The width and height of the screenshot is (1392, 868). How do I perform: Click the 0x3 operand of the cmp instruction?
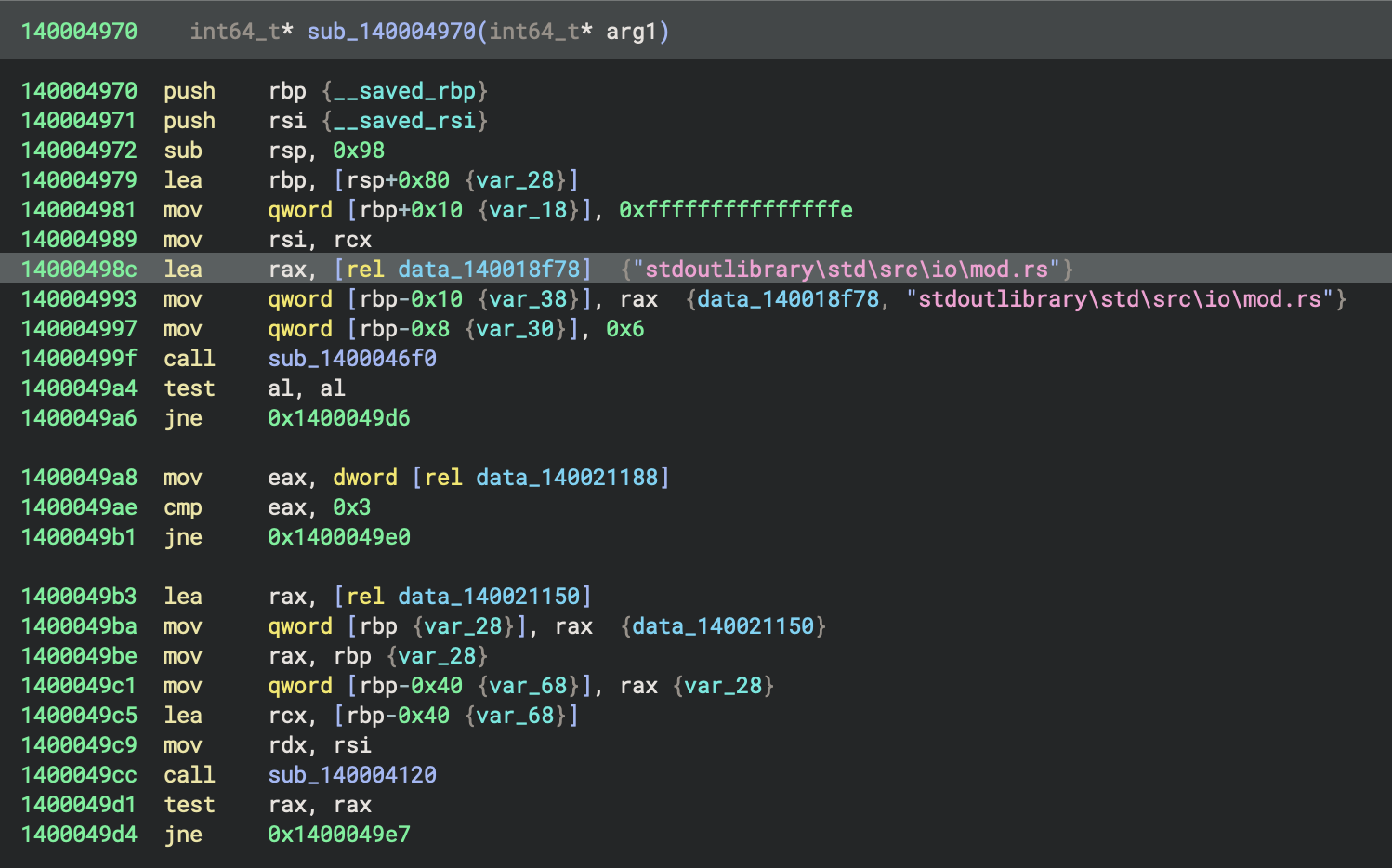(x=352, y=507)
